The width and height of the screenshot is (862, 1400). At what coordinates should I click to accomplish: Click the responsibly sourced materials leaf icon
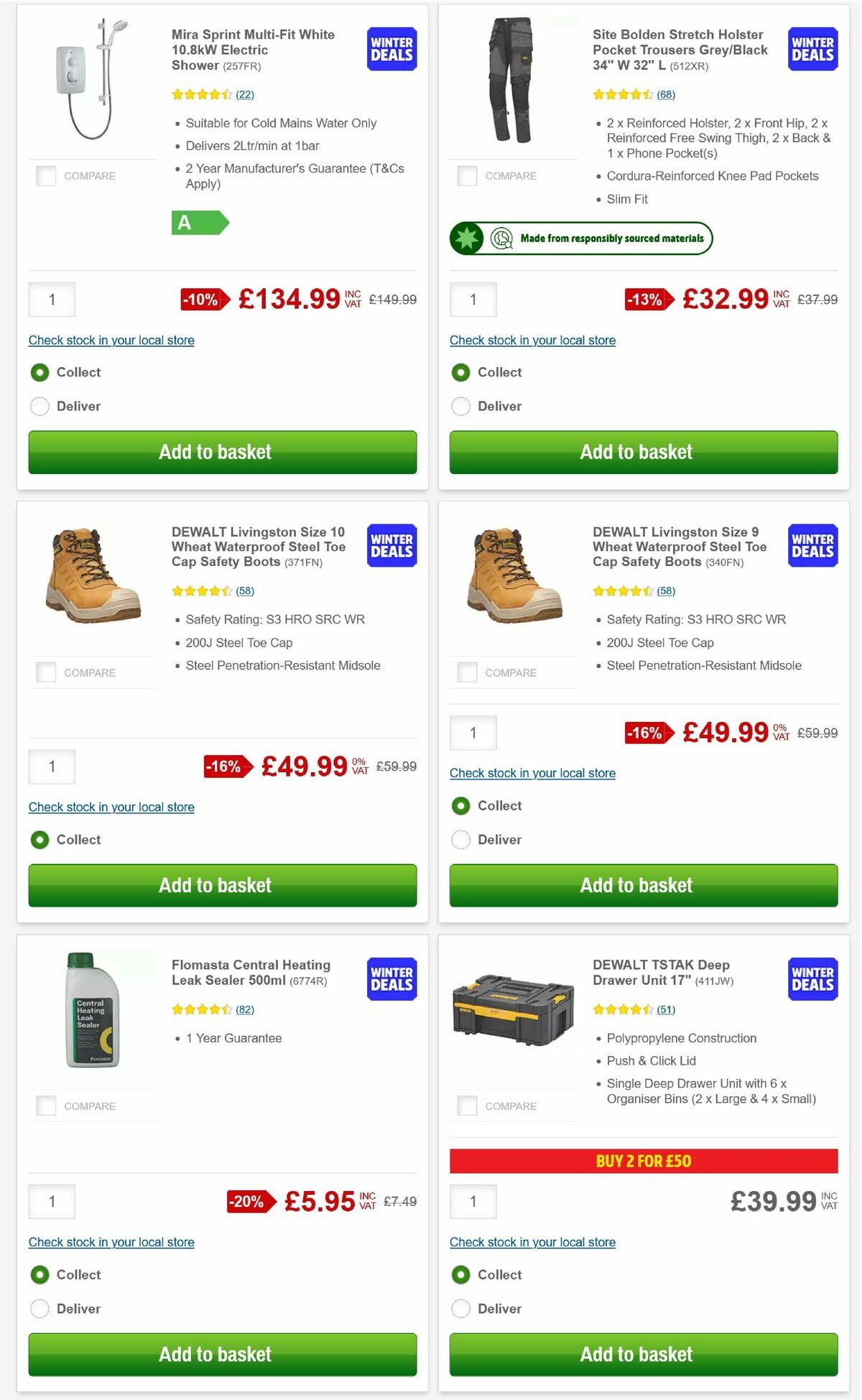tap(468, 238)
